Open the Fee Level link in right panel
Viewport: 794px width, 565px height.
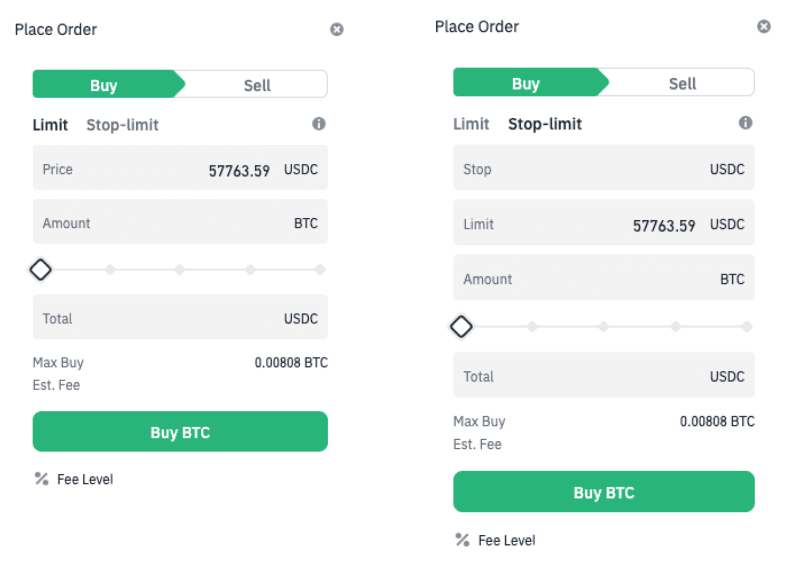click(506, 540)
